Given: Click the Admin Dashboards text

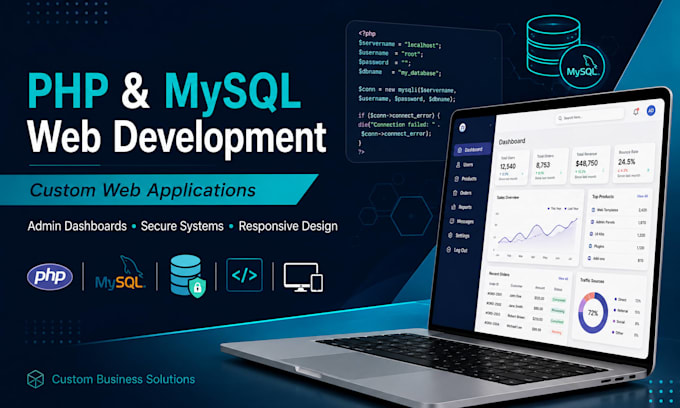Looking at the screenshot, I should [x=77, y=226].
